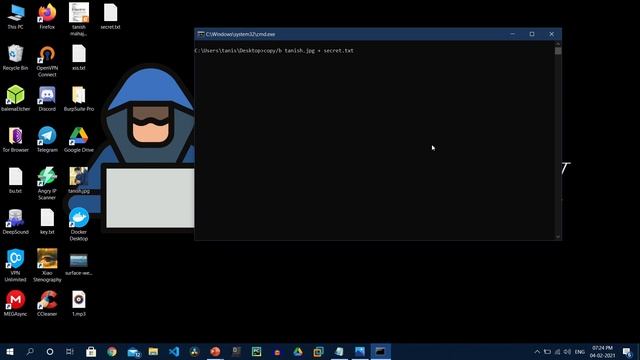Viewport: 640px width, 360px height.
Task: Open Microsoft Store from the taskbar
Action: 91,351
